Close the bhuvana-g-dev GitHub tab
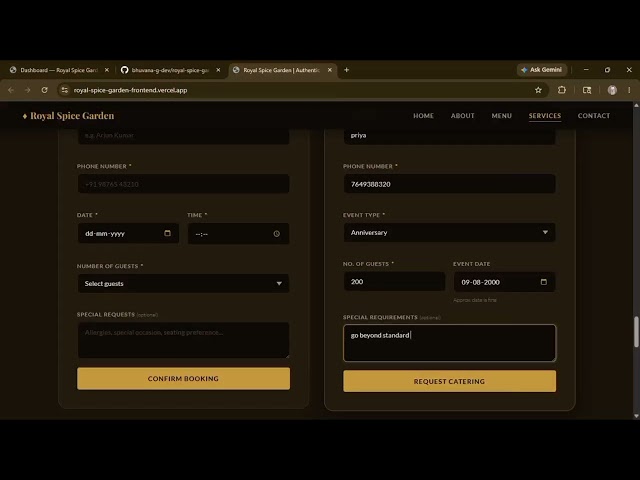 218,70
